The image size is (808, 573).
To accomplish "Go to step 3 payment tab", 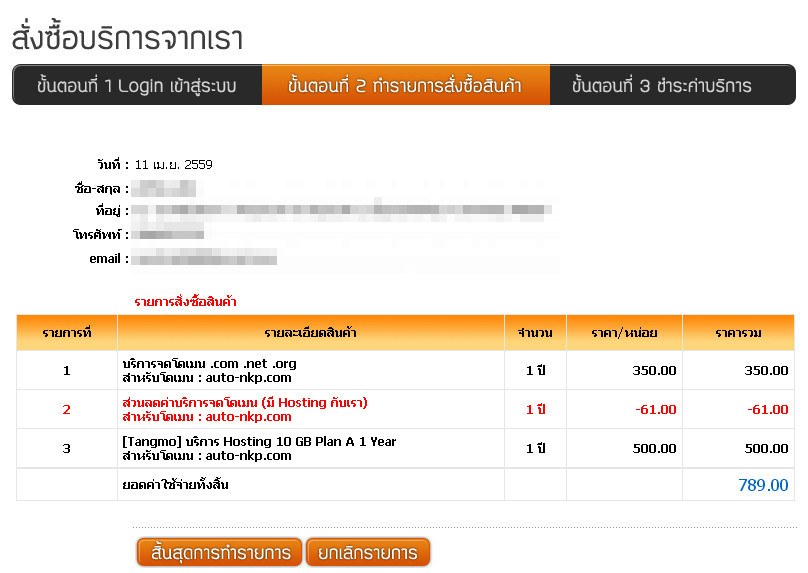I will tap(662, 86).
